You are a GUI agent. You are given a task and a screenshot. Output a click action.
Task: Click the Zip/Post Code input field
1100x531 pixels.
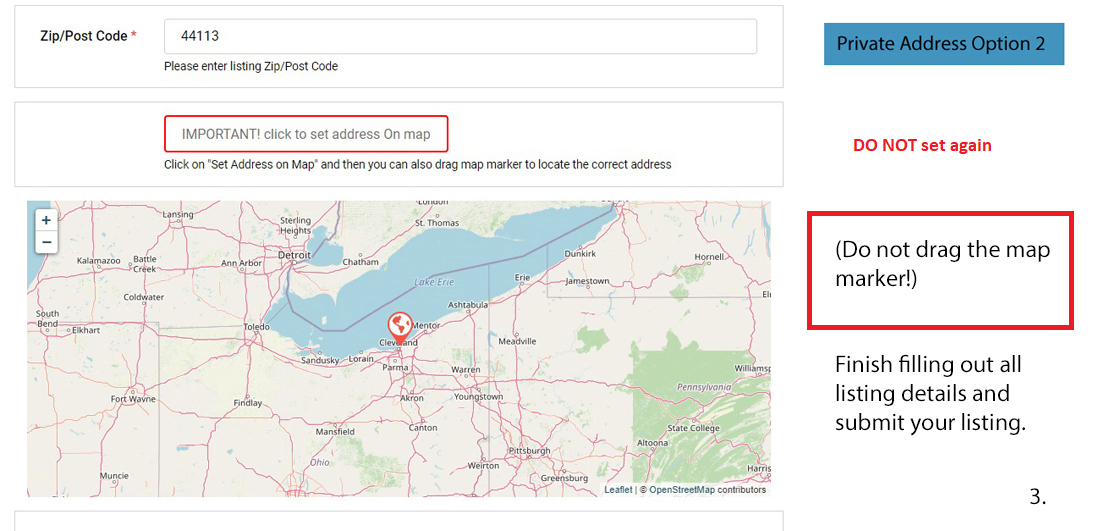[x=460, y=36]
